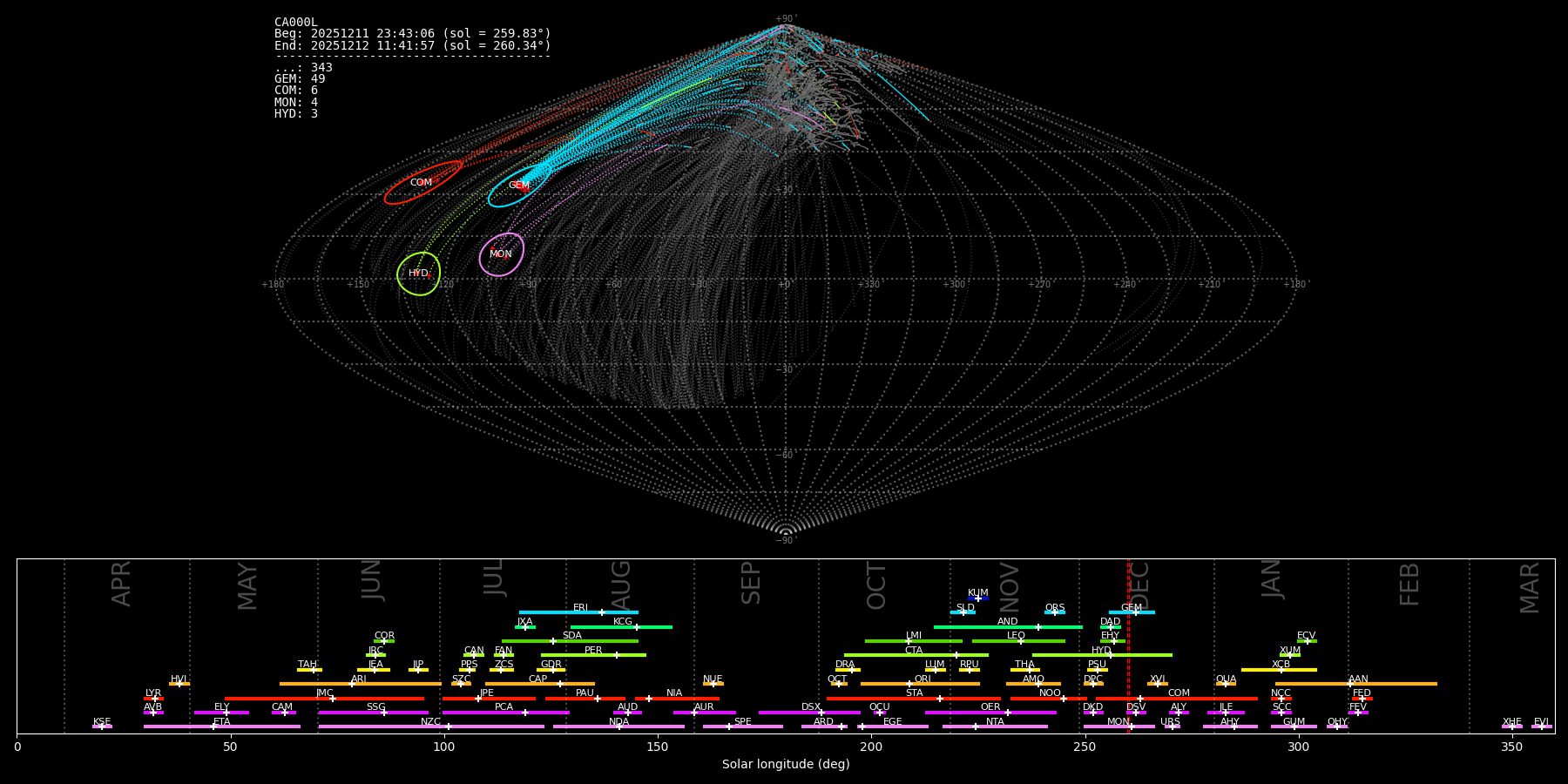
Task: Click the station ID text "CA000L"
Action: pos(296,23)
